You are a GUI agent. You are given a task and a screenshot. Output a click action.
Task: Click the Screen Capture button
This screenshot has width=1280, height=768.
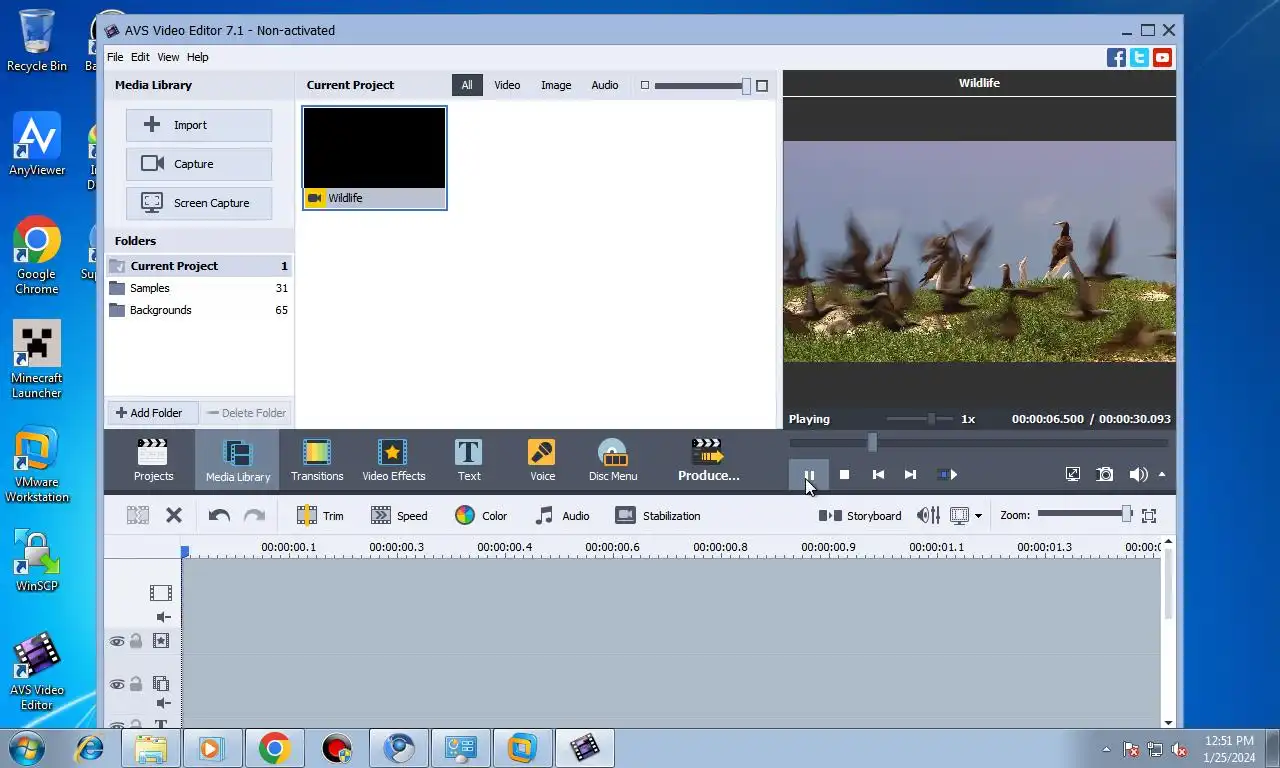click(199, 203)
